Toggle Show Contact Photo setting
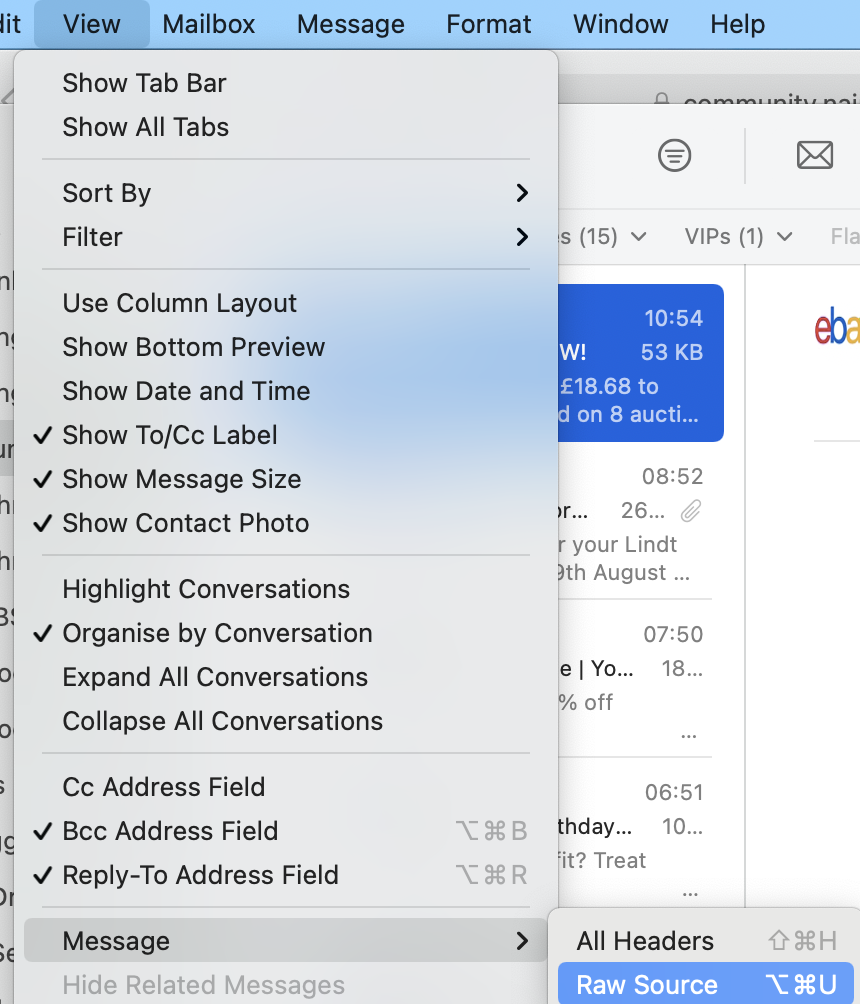The width and height of the screenshot is (860, 1004). click(185, 523)
